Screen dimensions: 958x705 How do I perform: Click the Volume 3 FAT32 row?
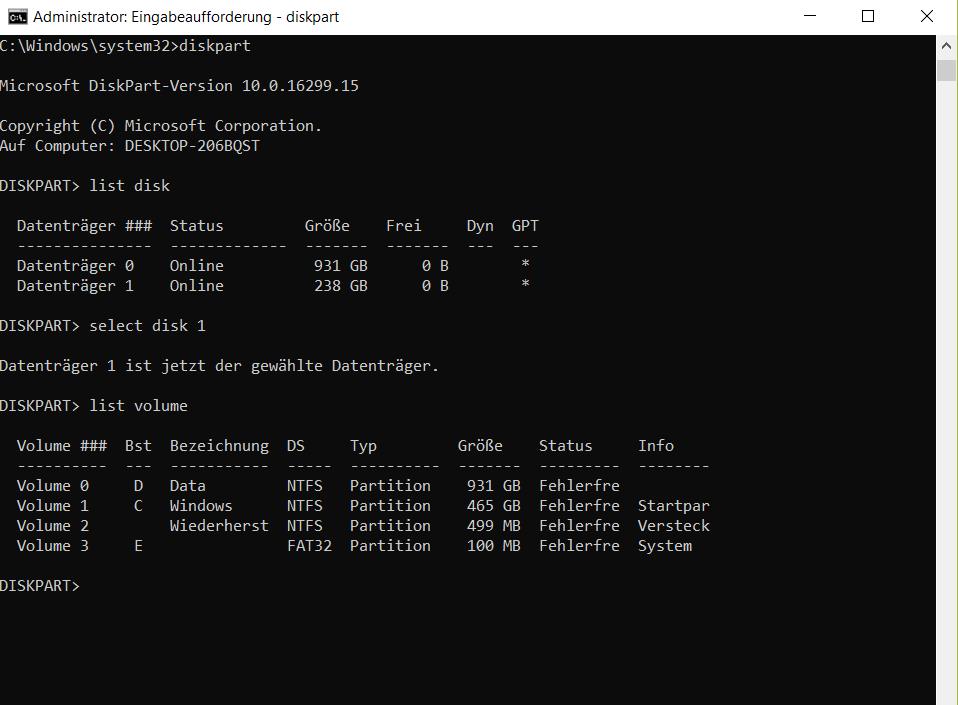pos(354,546)
